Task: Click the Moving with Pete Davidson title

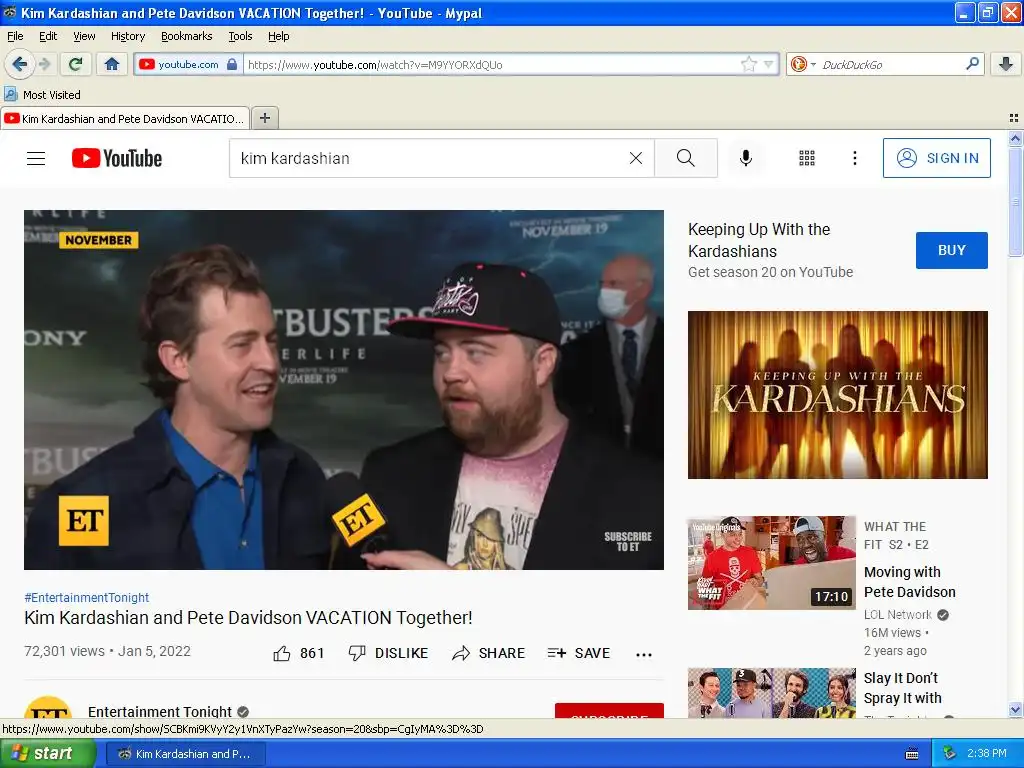Action: click(909, 582)
